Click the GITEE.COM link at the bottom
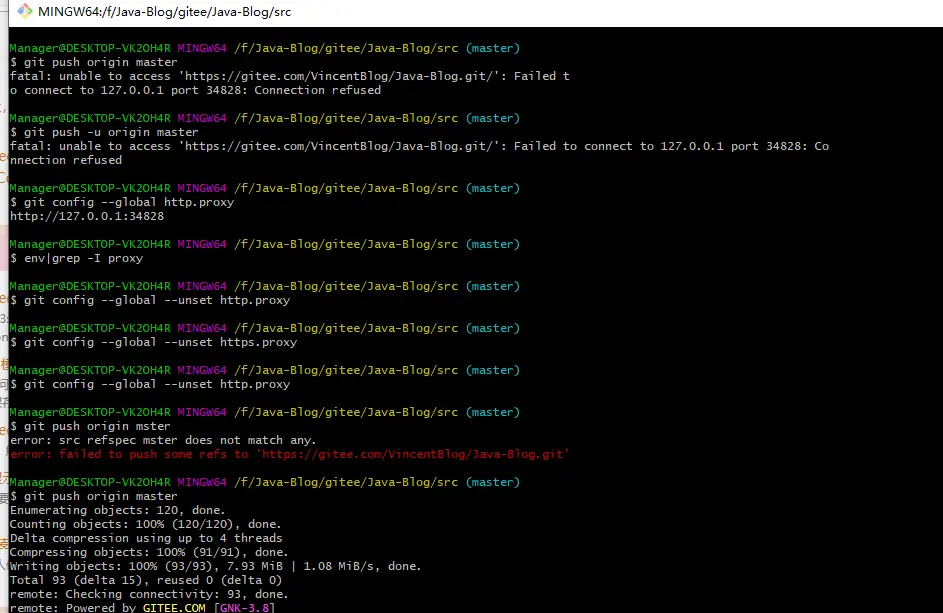Screen dimensions: 943x613 [x=174, y=607]
